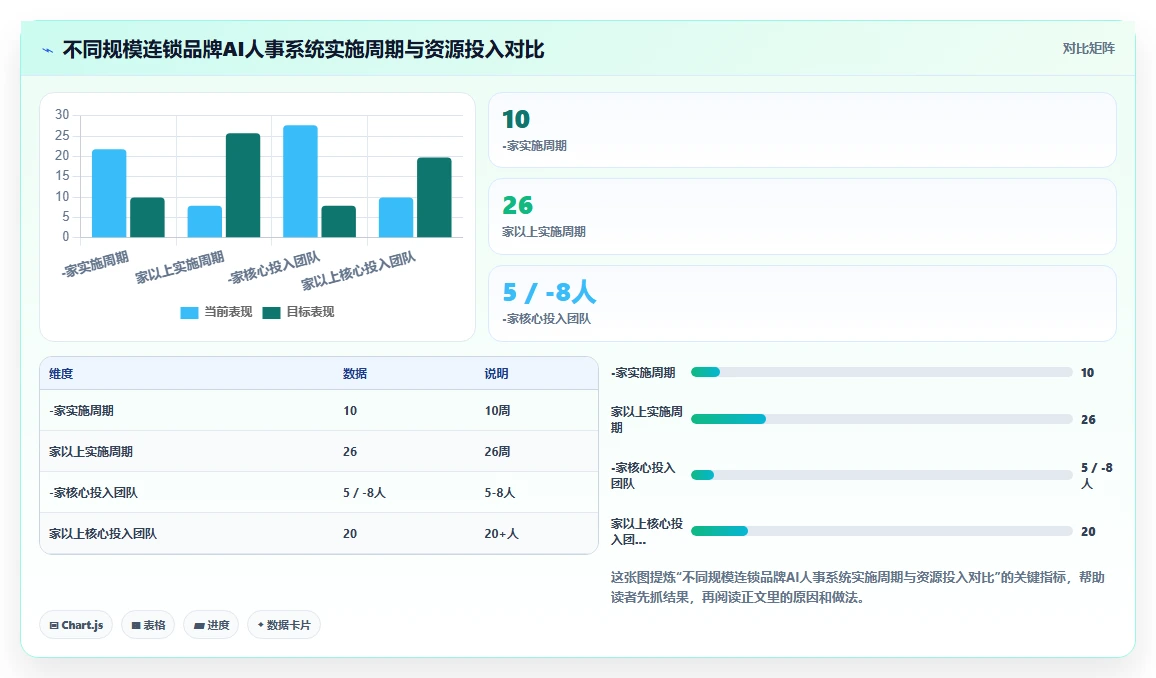Click the progress bar for 家以上实施周期
The image size is (1156, 678).
tap(881, 419)
